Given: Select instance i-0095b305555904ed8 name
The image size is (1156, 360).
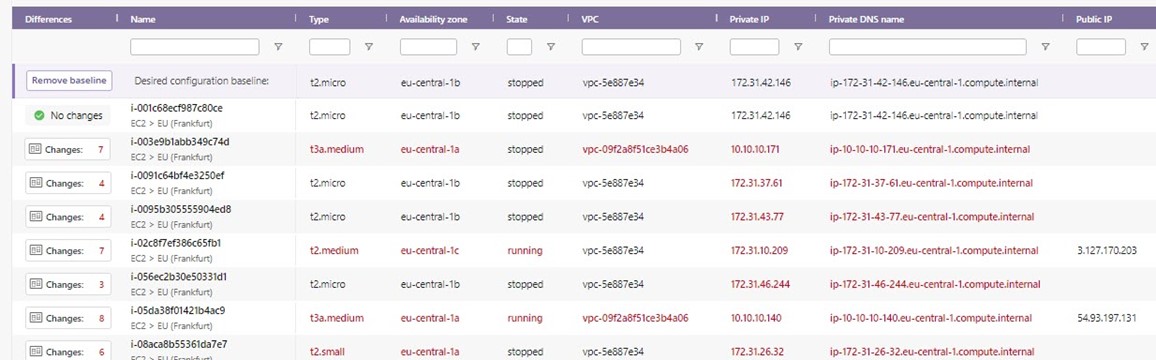Looking at the screenshot, I should pyautogui.click(x=181, y=209).
